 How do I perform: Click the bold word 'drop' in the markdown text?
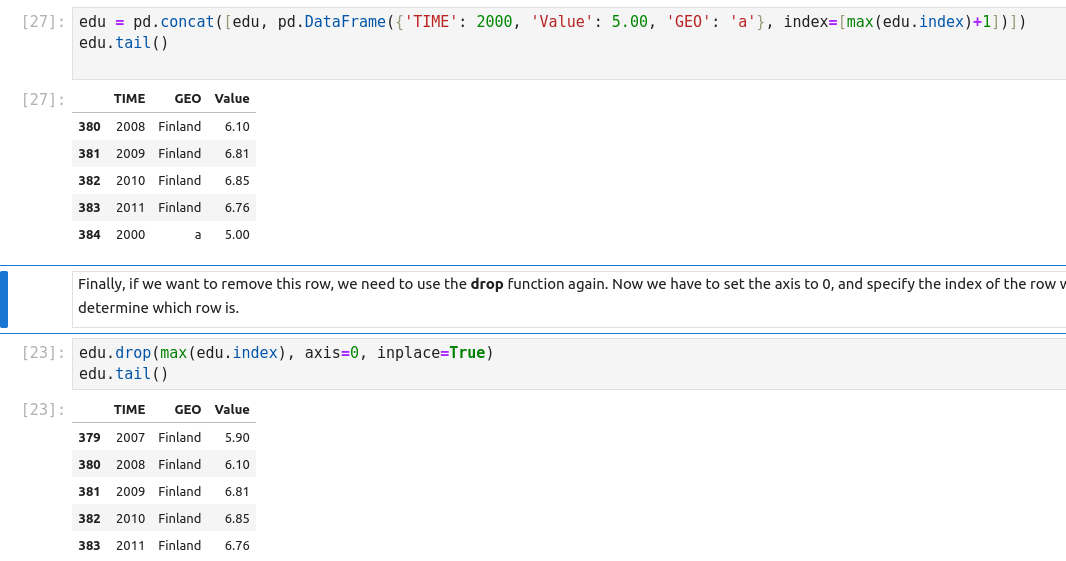(487, 284)
